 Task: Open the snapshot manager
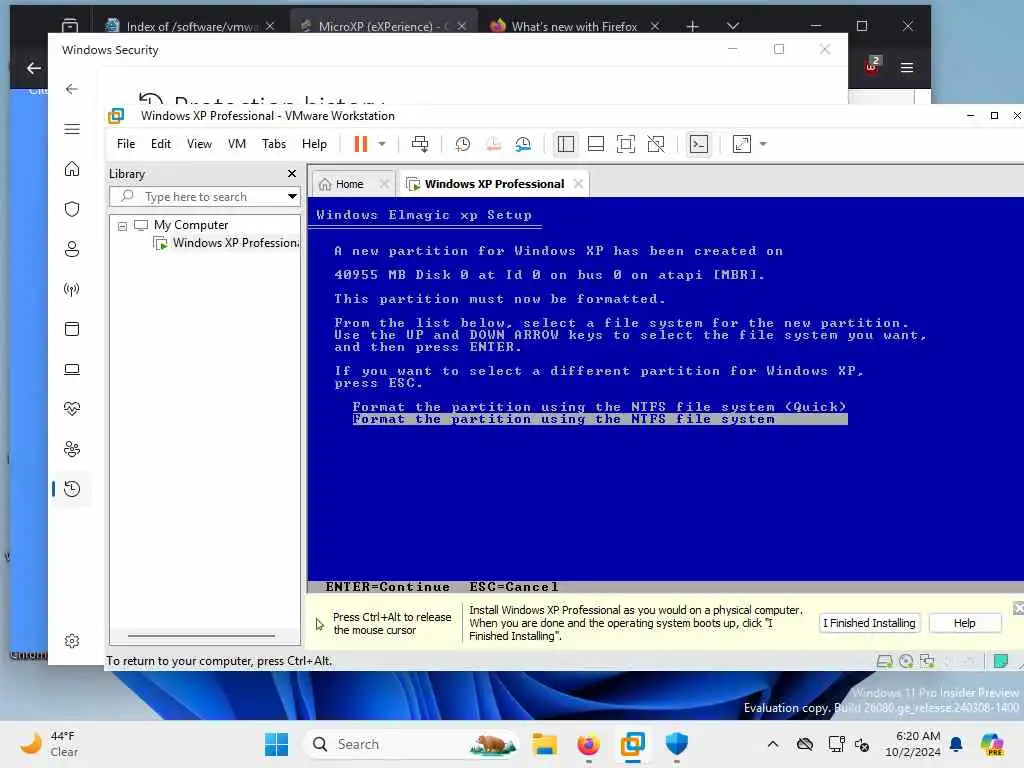click(523, 144)
